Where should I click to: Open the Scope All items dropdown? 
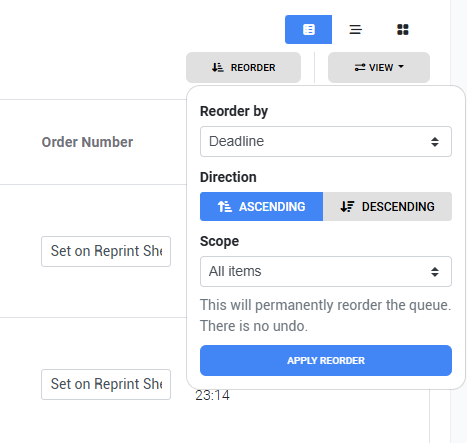(326, 271)
